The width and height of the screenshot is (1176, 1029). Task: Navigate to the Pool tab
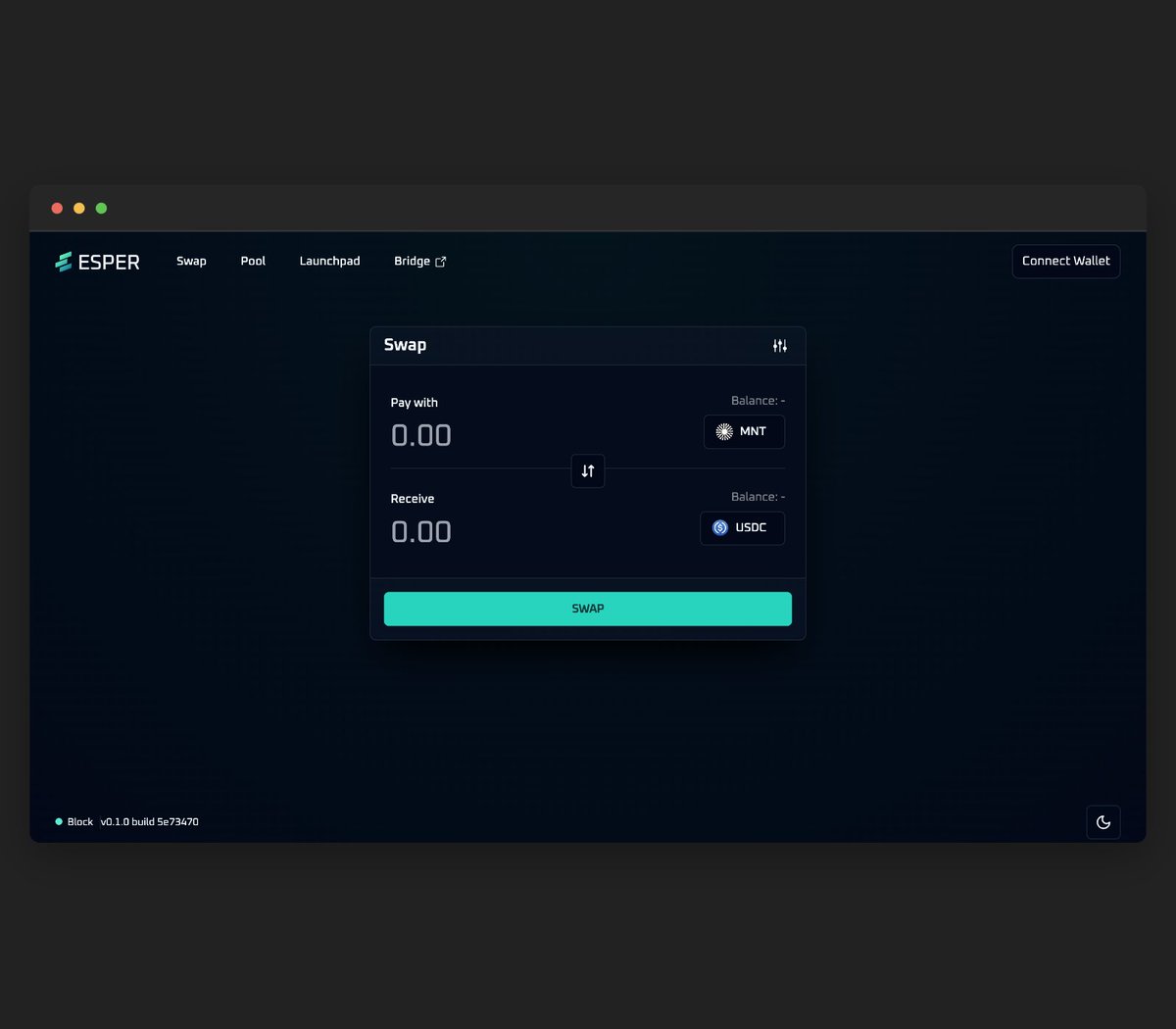(x=253, y=261)
